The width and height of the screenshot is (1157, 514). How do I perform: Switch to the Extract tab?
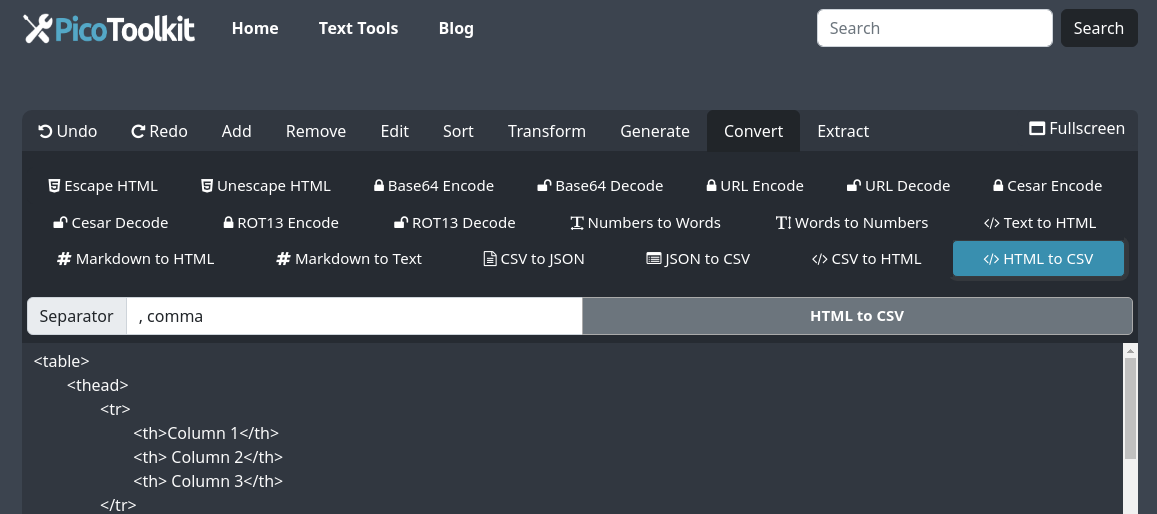tap(843, 131)
